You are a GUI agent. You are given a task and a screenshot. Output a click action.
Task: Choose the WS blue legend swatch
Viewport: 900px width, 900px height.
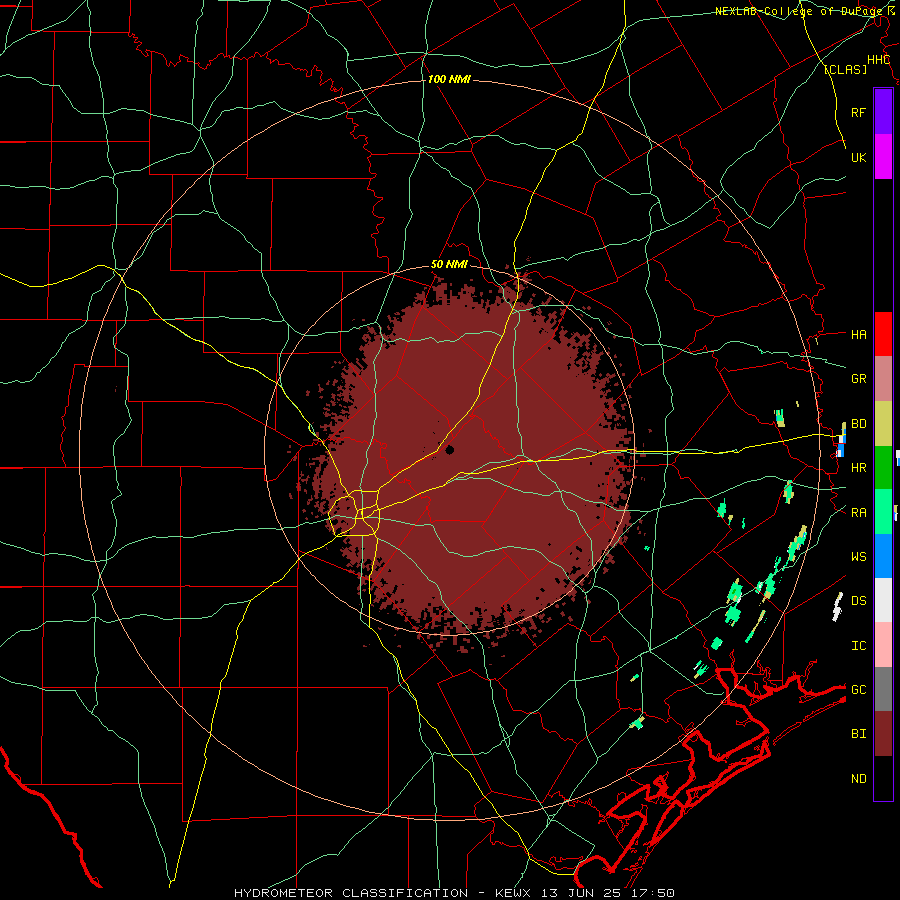(883, 556)
